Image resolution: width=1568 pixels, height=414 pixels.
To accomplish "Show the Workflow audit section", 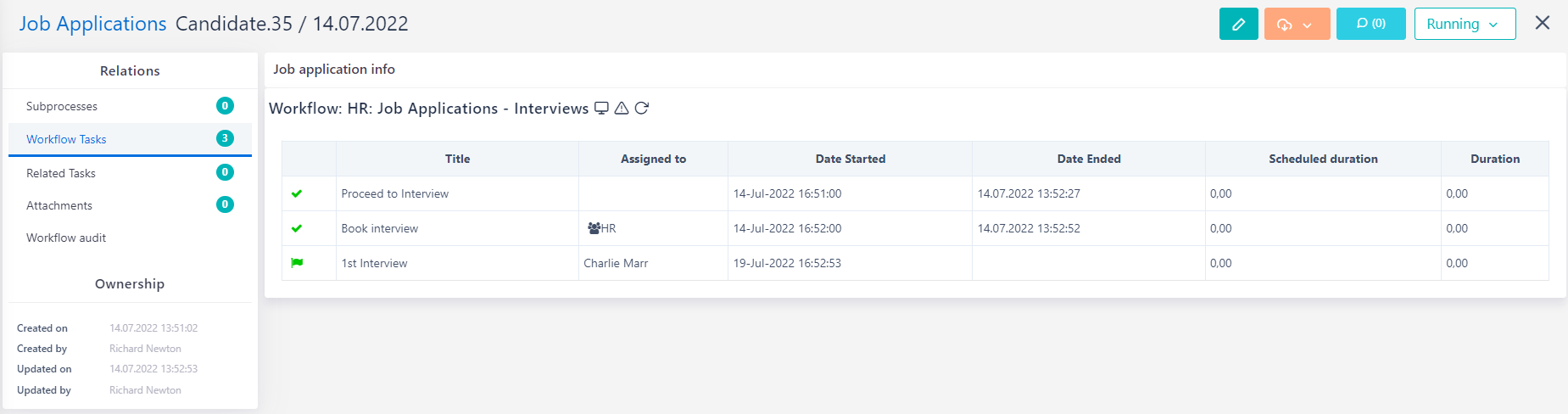I will 66,238.
